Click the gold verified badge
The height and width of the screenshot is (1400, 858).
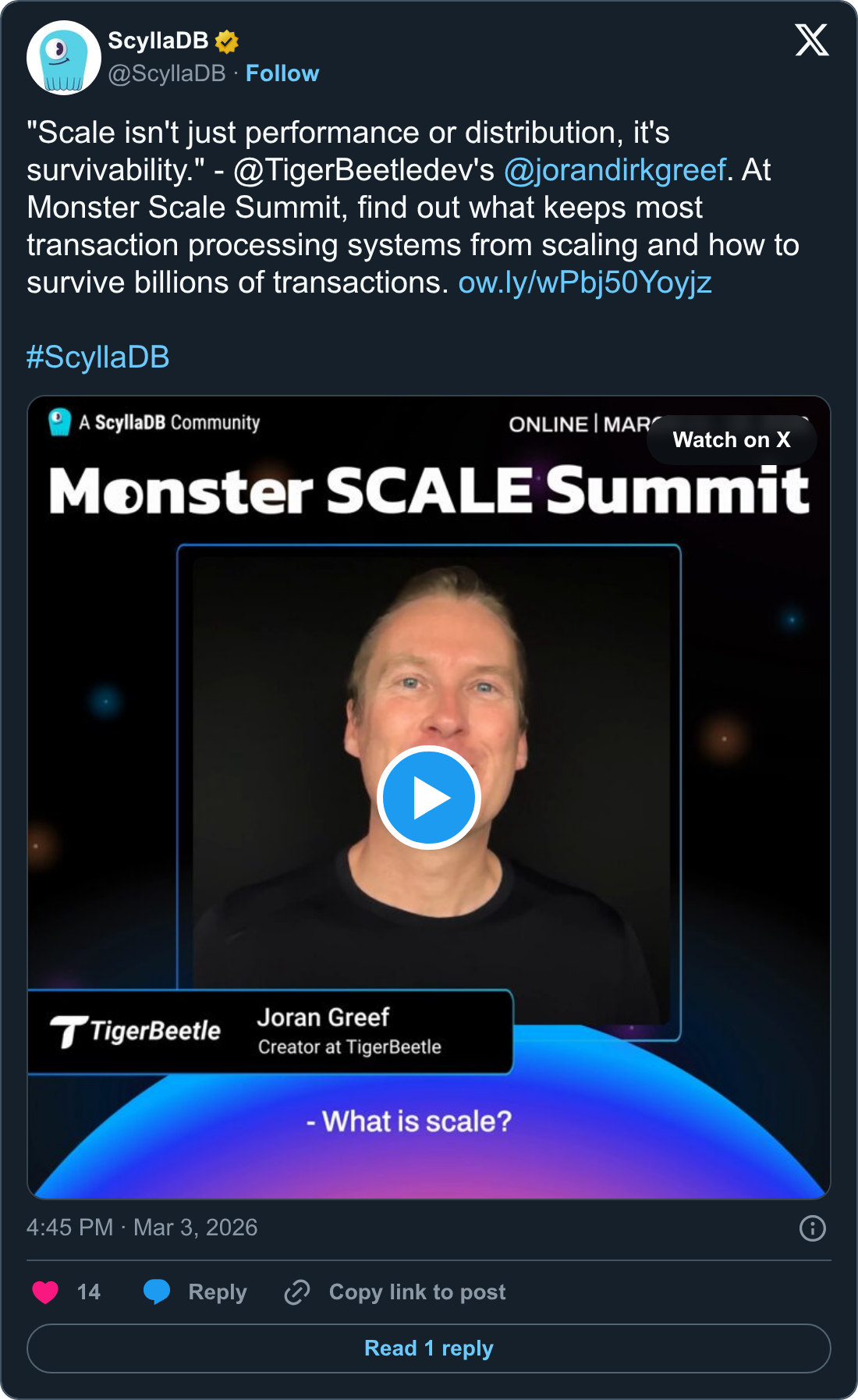click(x=227, y=41)
